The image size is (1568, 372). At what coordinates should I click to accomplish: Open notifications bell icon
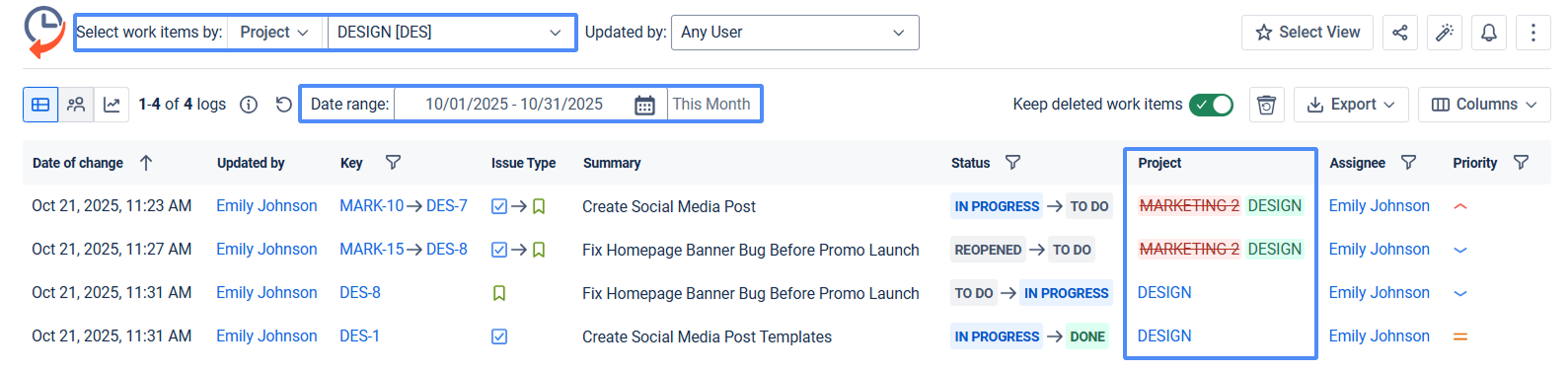pyautogui.click(x=1489, y=33)
